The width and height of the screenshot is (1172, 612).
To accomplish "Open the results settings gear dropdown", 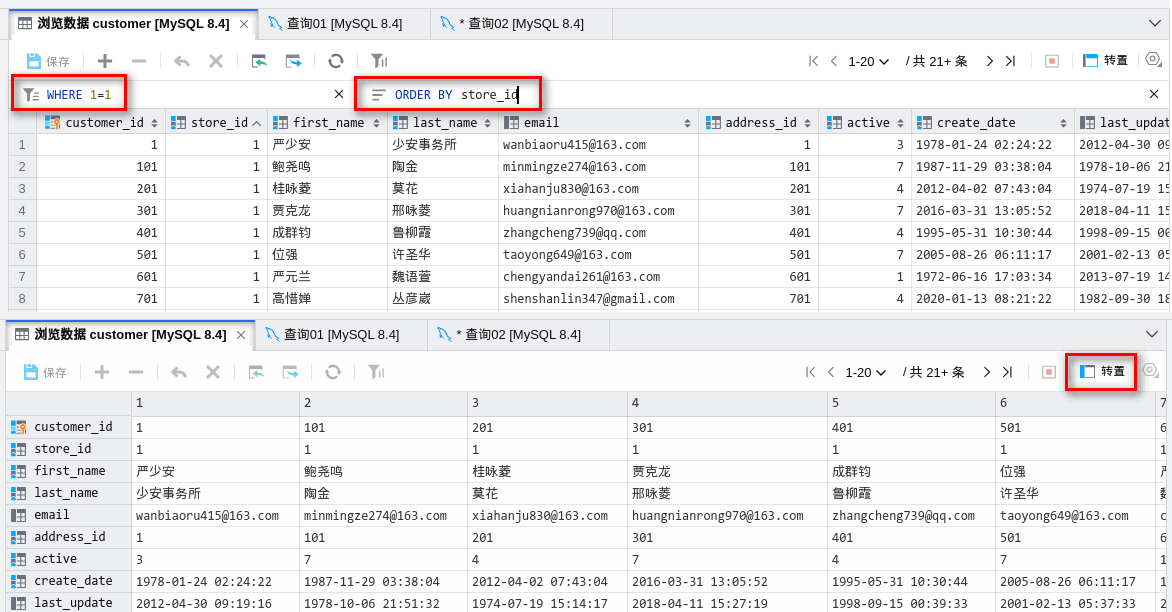I will coord(1152,61).
